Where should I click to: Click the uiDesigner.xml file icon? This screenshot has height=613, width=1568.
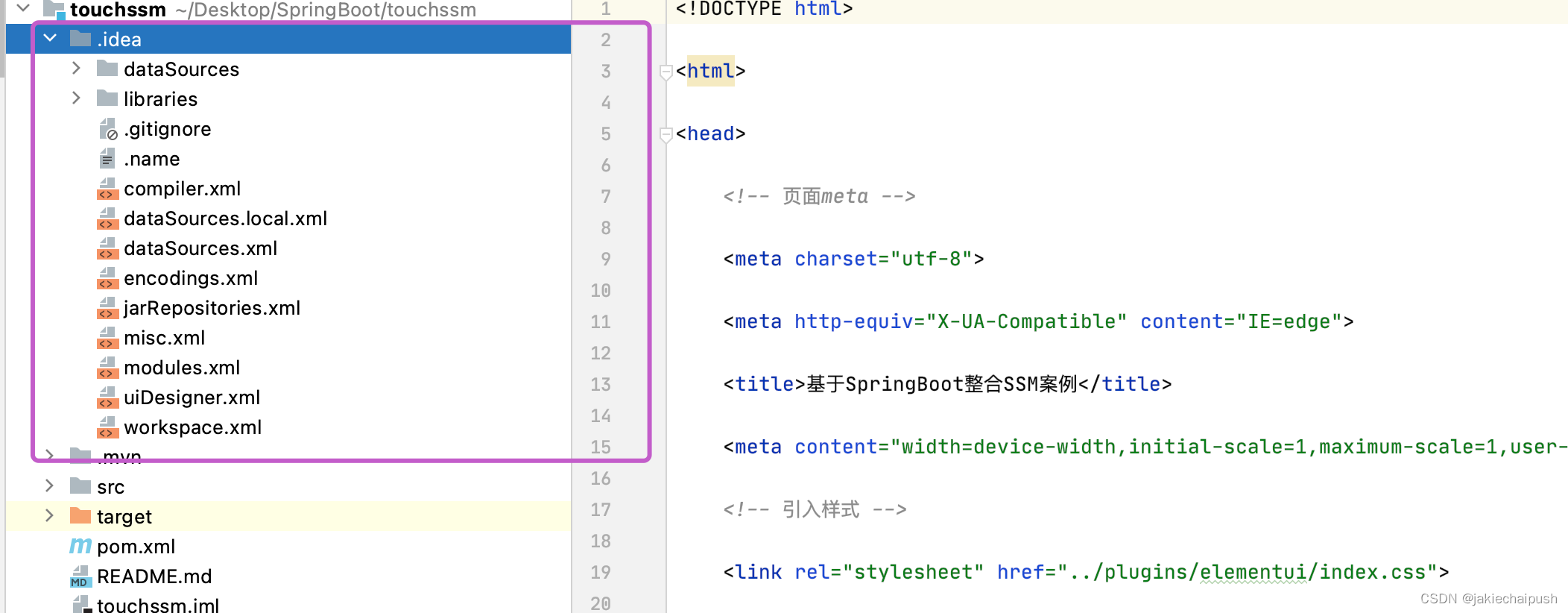[x=108, y=397]
